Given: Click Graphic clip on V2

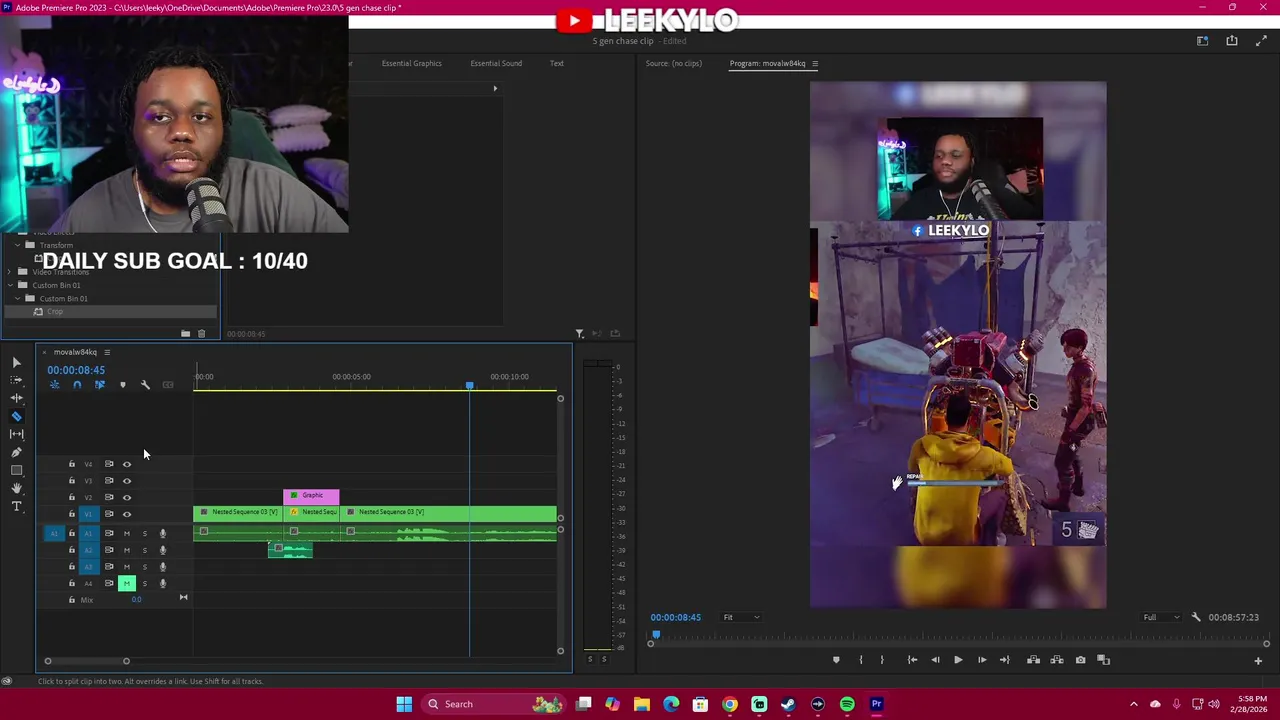Looking at the screenshot, I should (311, 496).
